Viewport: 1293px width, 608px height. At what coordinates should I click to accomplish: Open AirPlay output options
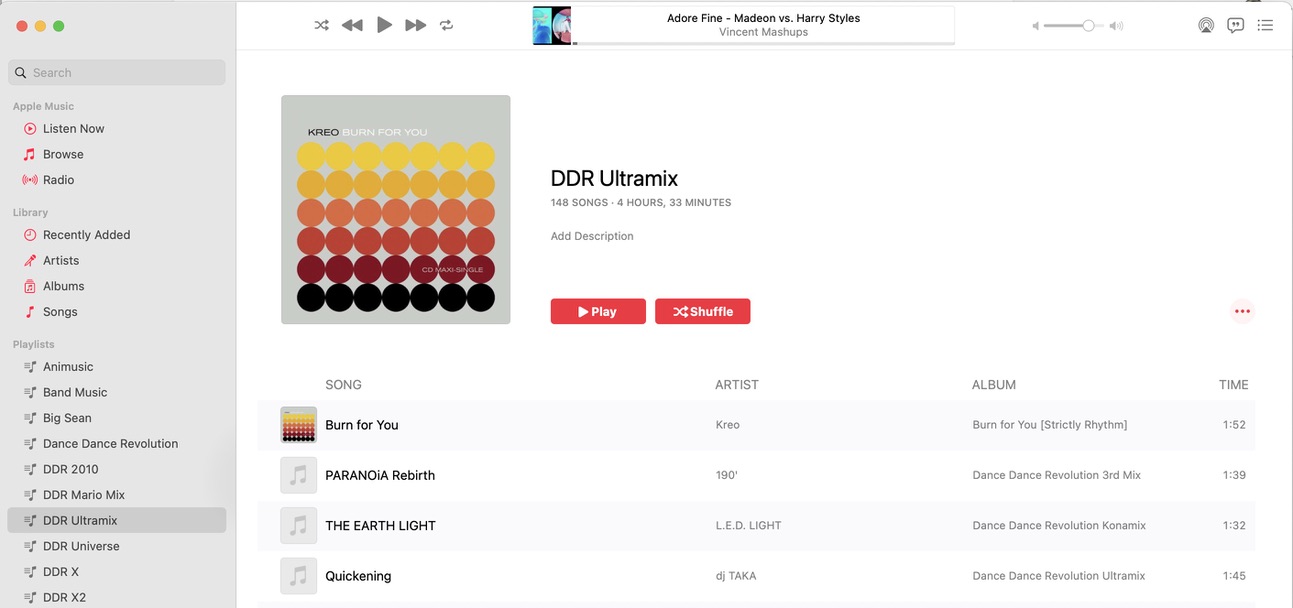(x=1206, y=26)
